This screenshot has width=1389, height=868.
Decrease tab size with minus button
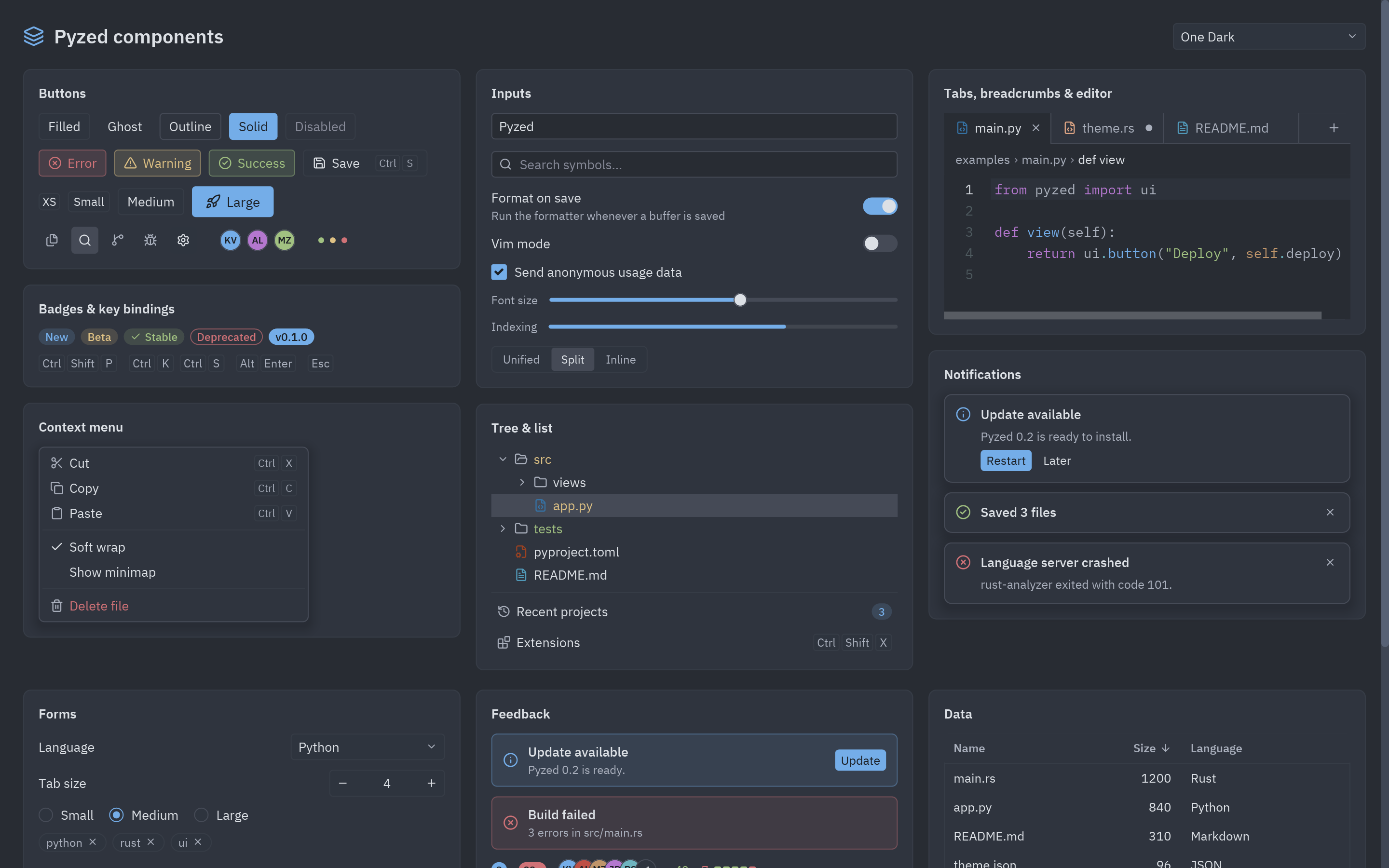[x=342, y=783]
